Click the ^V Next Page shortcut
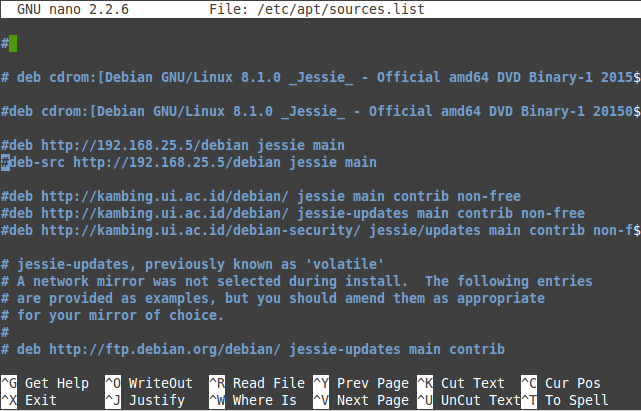This screenshot has height=411, width=641. (361, 400)
